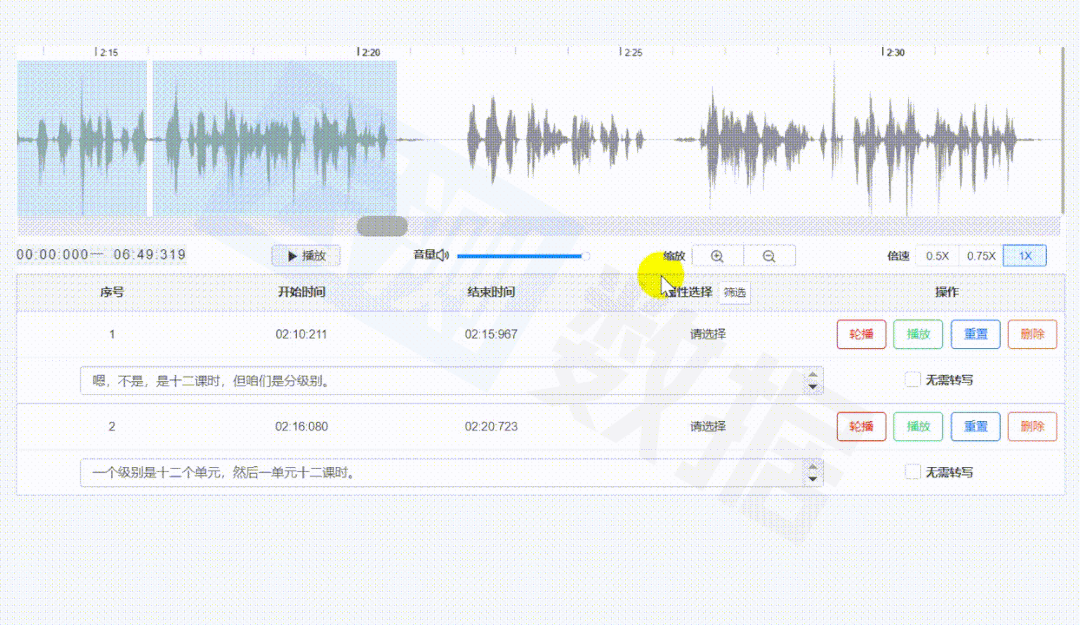The height and width of the screenshot is (625, 1080).
Task: Click the 序号 column header
Action: point(112,292)
